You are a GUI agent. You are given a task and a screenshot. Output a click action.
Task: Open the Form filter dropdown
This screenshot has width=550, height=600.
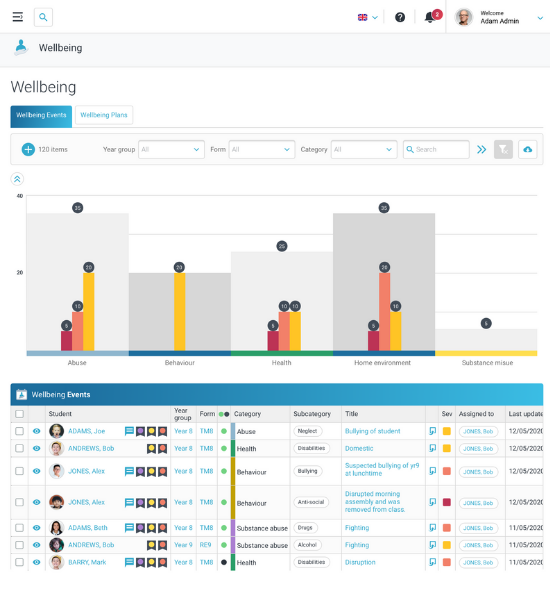pos(262,149)
